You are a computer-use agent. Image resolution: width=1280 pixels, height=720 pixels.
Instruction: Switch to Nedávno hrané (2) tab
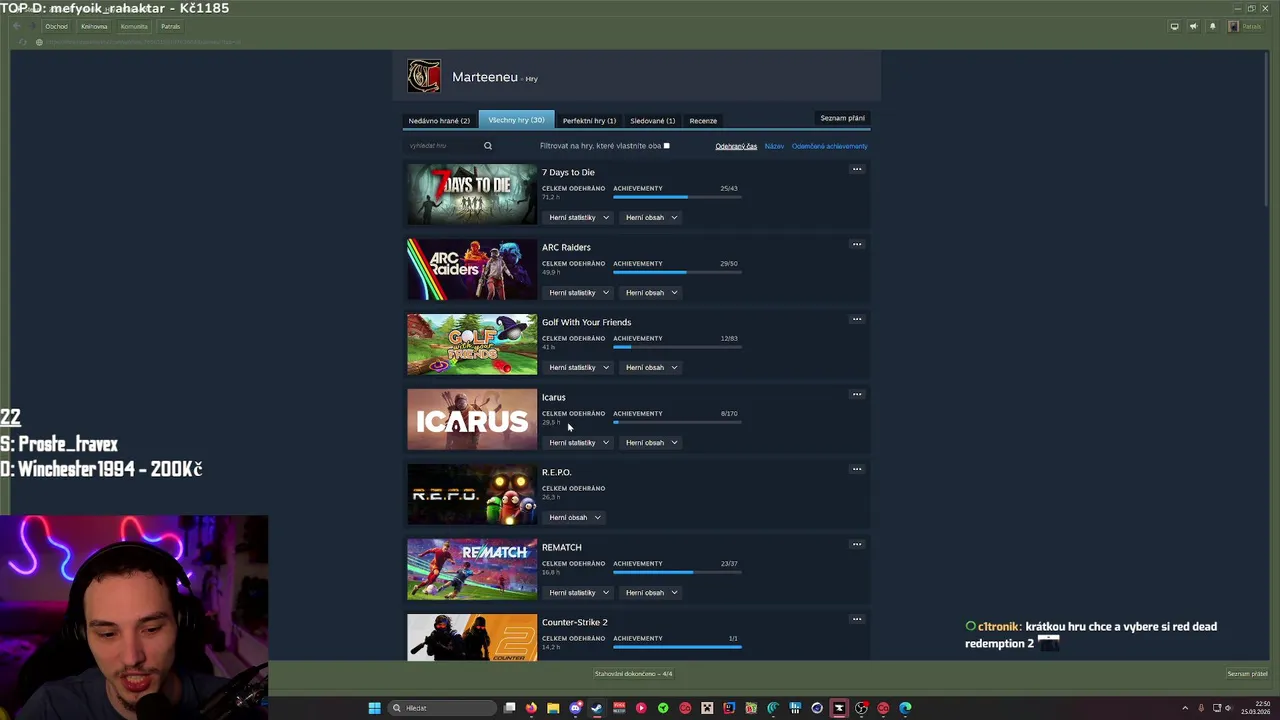coord(439,120)
